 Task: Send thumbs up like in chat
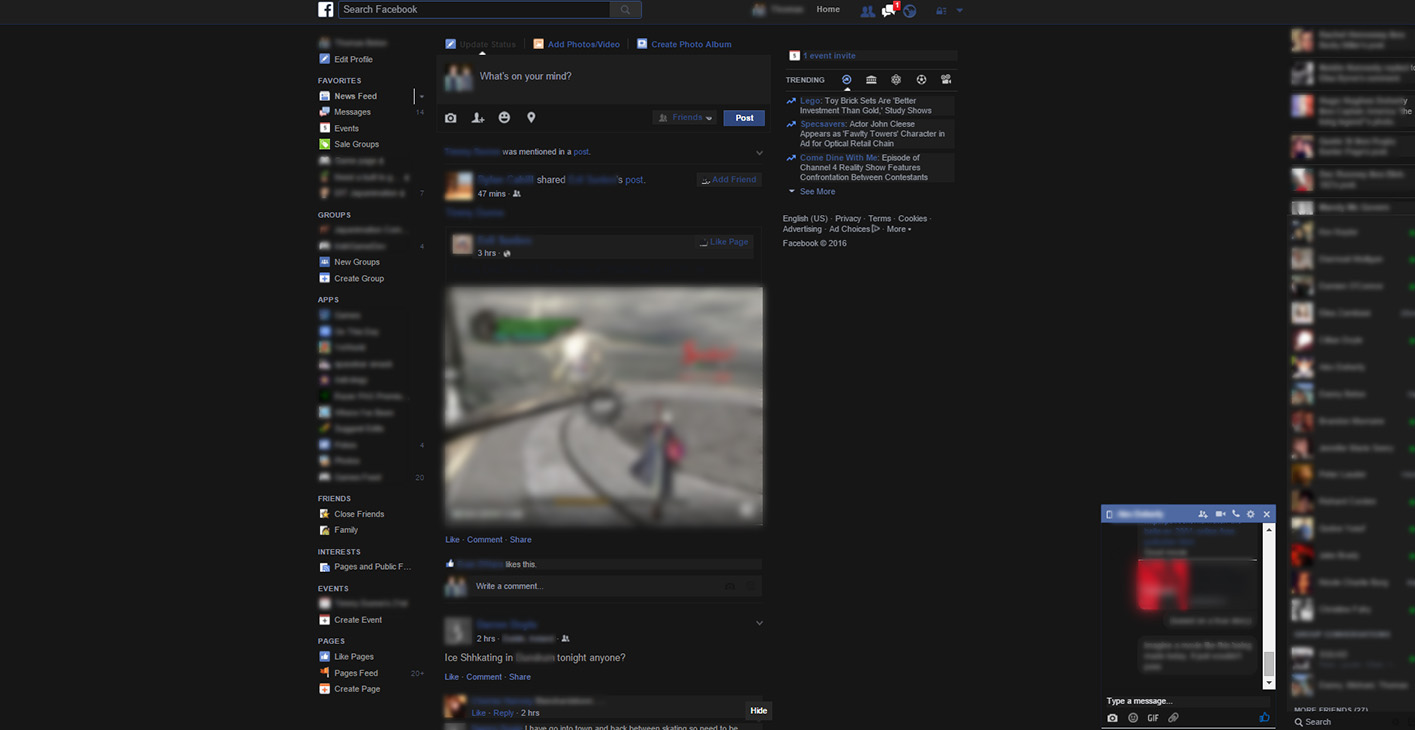click(1264, 717)
